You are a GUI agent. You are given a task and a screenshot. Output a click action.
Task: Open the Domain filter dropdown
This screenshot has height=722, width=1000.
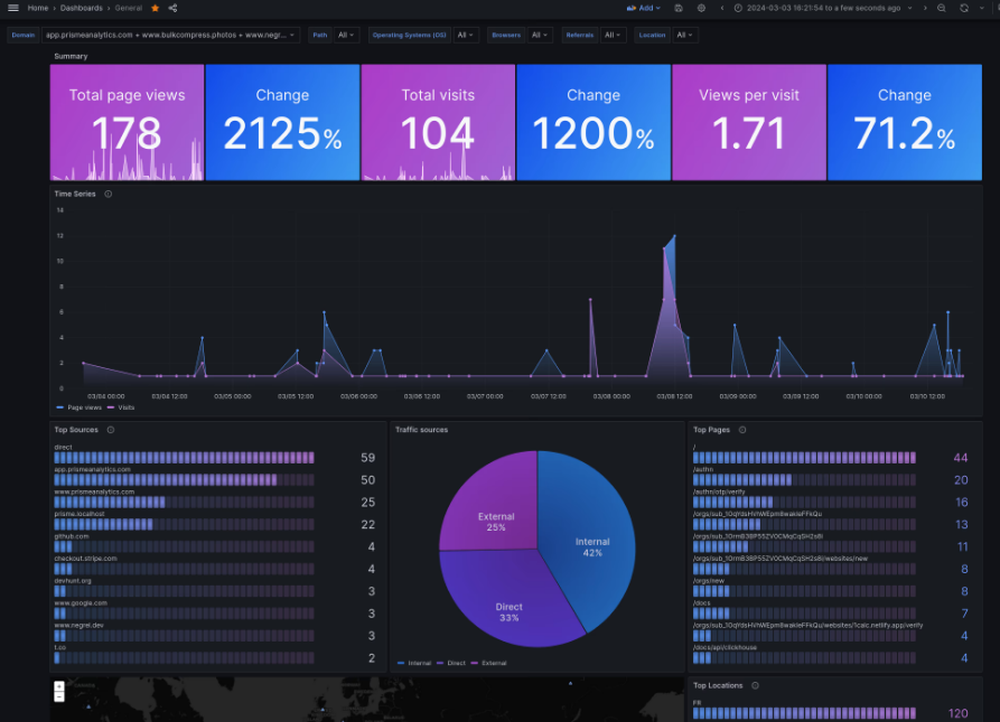pos(171,35)
